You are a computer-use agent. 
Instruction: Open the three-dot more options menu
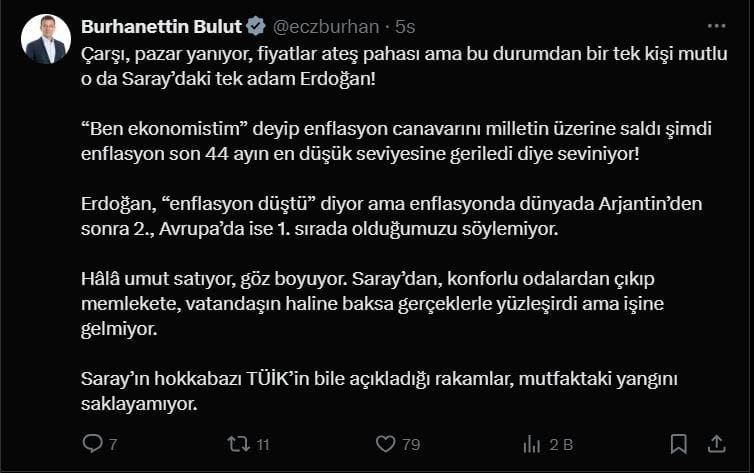[x=716, y=26]
